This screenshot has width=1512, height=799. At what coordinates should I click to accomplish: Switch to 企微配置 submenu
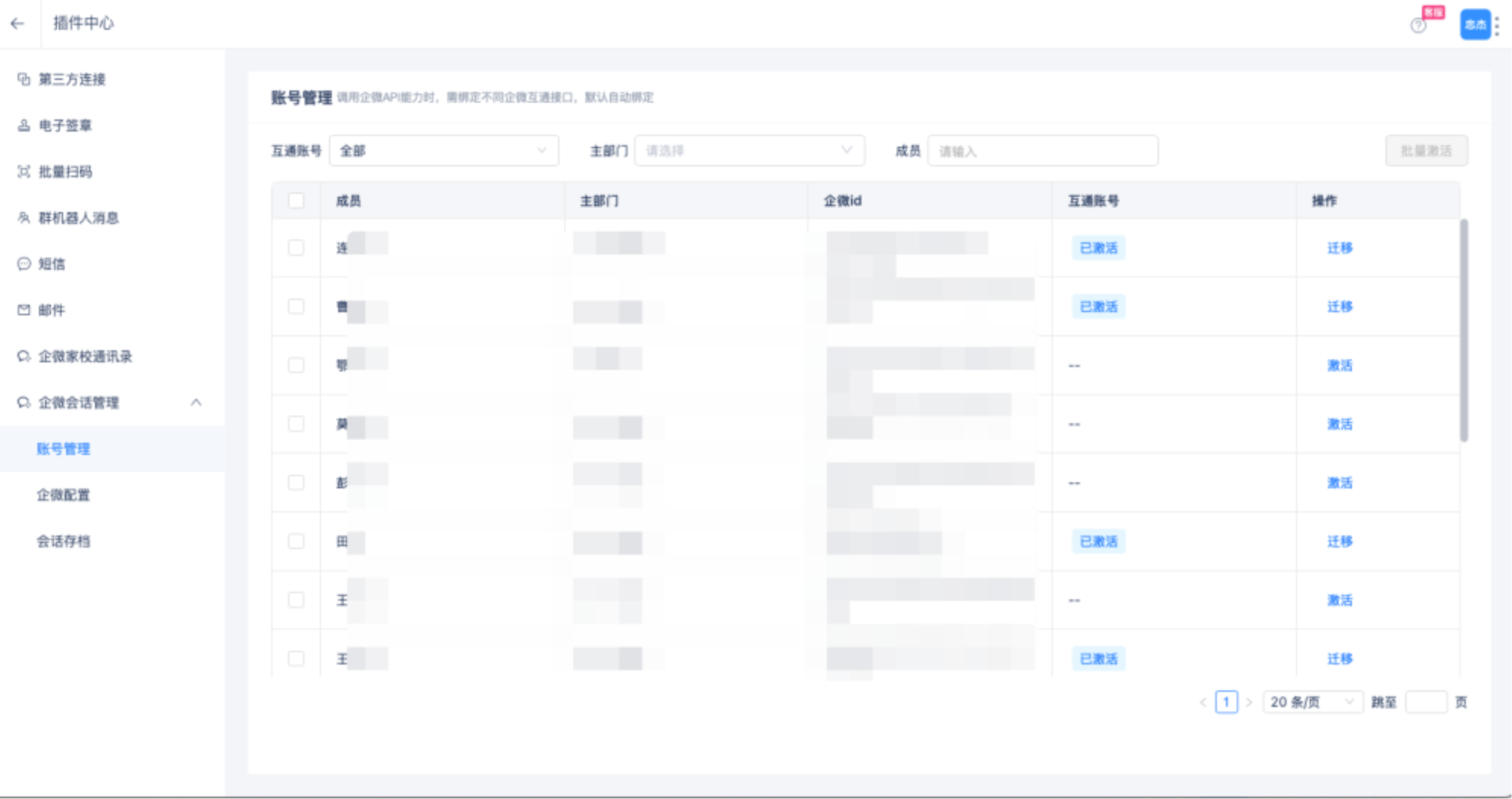point(63,495)
